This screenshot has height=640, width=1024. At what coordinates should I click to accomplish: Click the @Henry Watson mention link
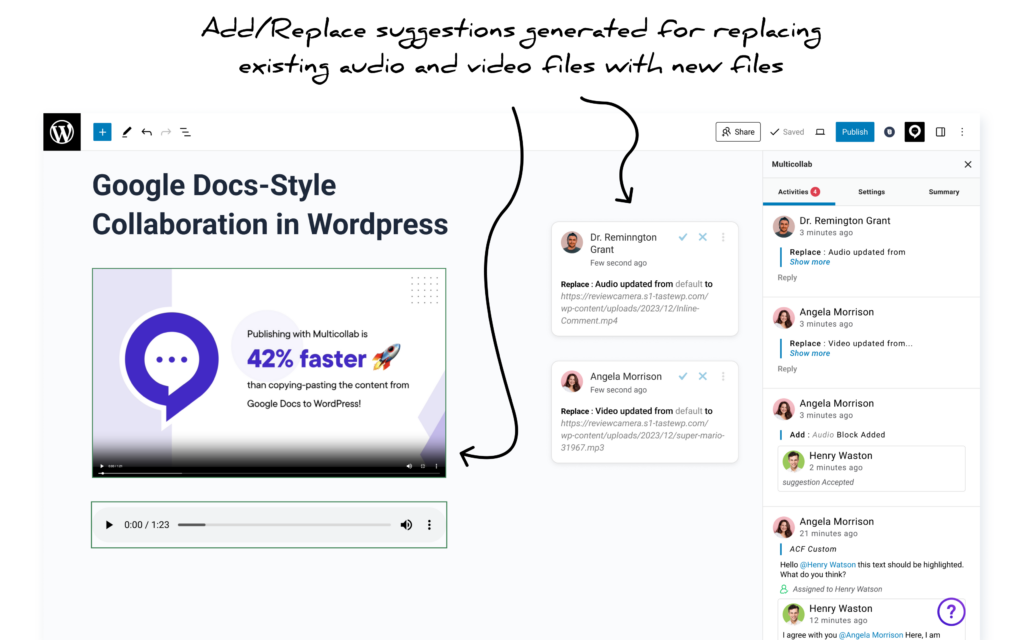coord(827,565)
